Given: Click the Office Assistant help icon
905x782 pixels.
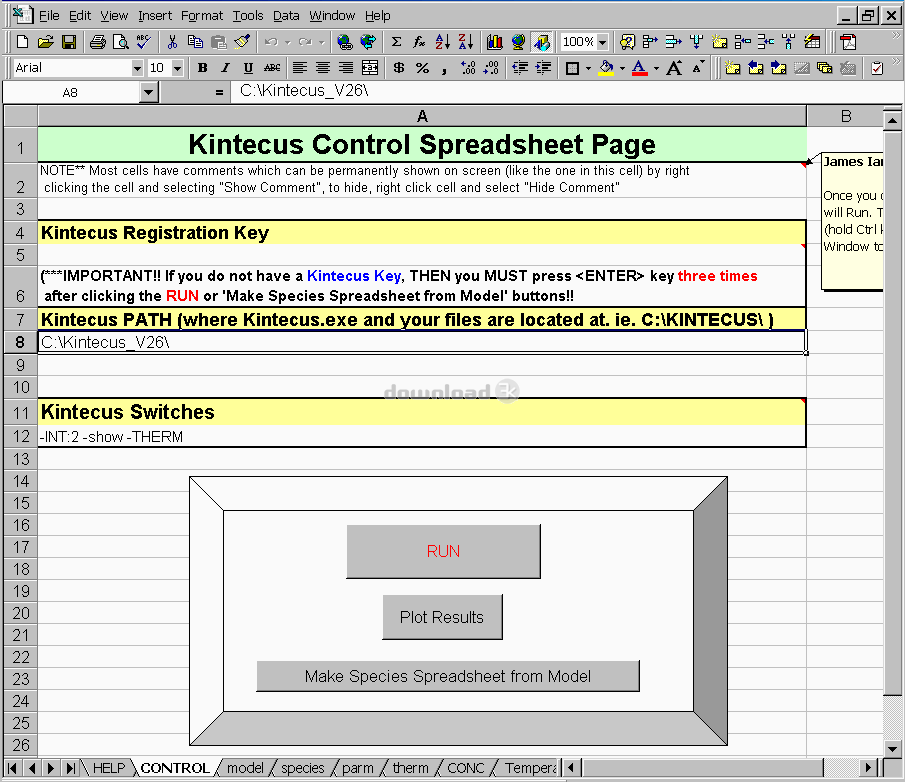Looking at the screenshot, I should click(627, 42).
